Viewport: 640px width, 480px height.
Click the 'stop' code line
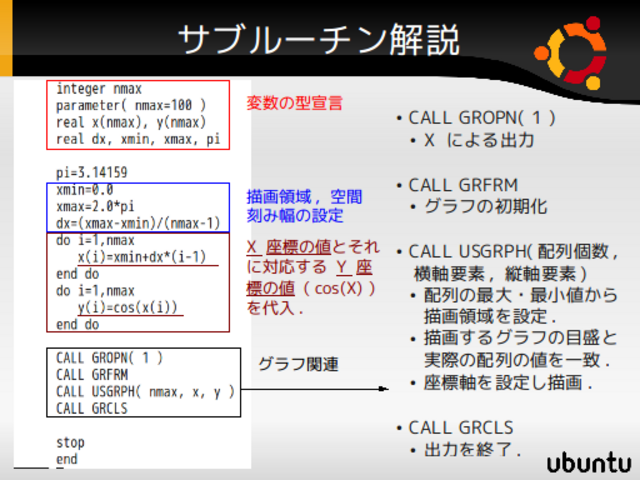tap(70, 441)
